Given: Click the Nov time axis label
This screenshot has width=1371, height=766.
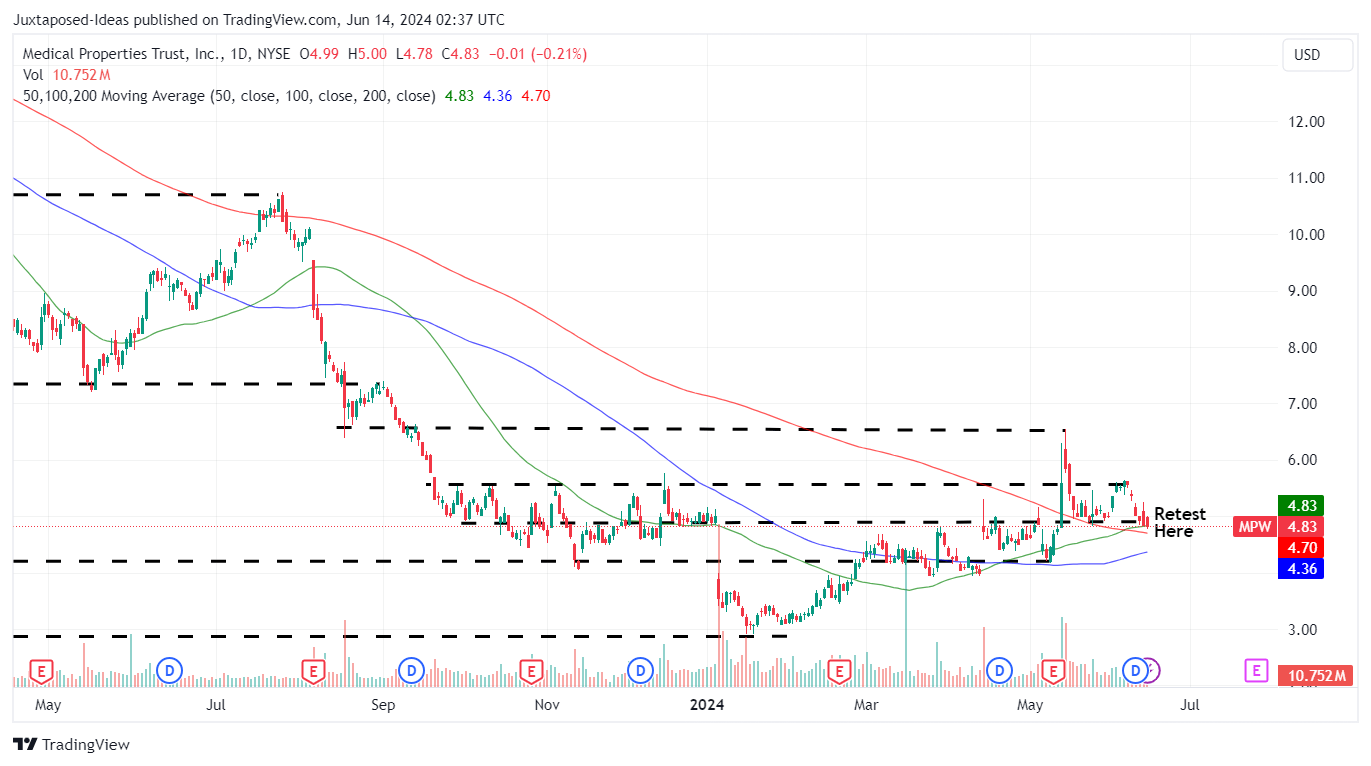Looking at the screenshot, I should click(x=546, y=705).
